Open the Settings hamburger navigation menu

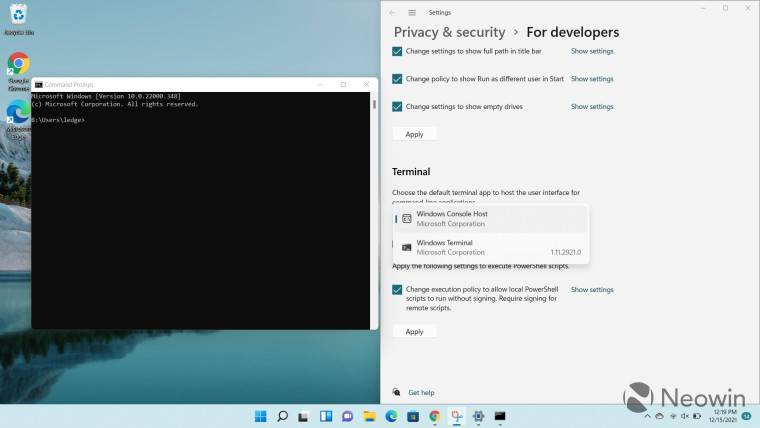pyautogui.click(x=411, y=12)
